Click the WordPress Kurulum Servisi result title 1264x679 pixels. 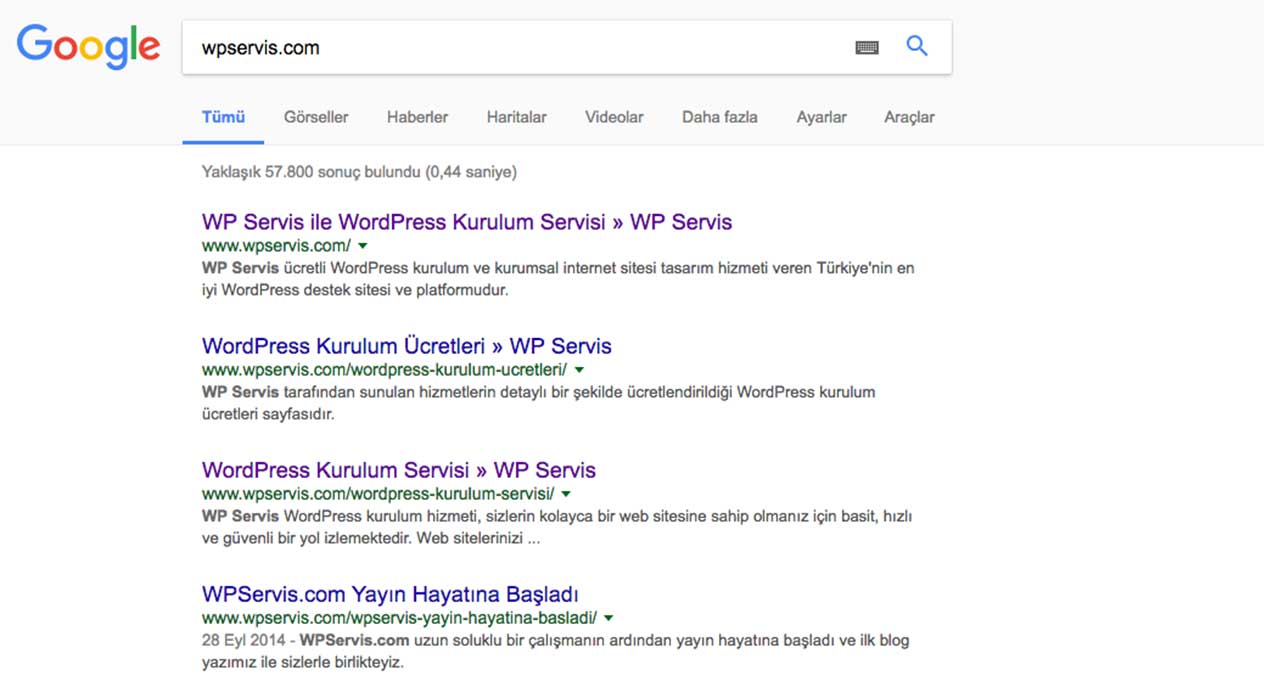click(x=398, y=469)
